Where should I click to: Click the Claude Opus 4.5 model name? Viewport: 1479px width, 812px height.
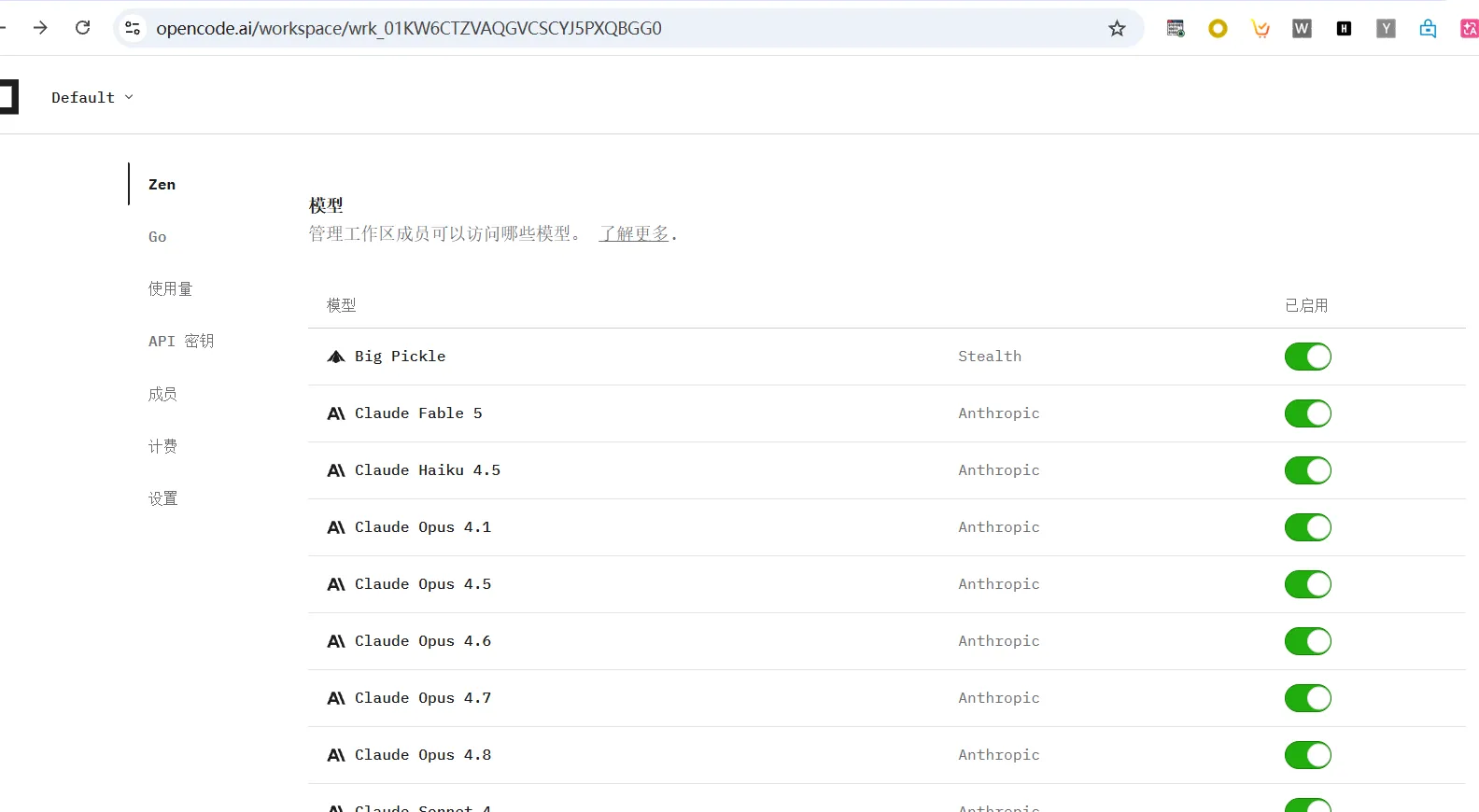point(423,584)
